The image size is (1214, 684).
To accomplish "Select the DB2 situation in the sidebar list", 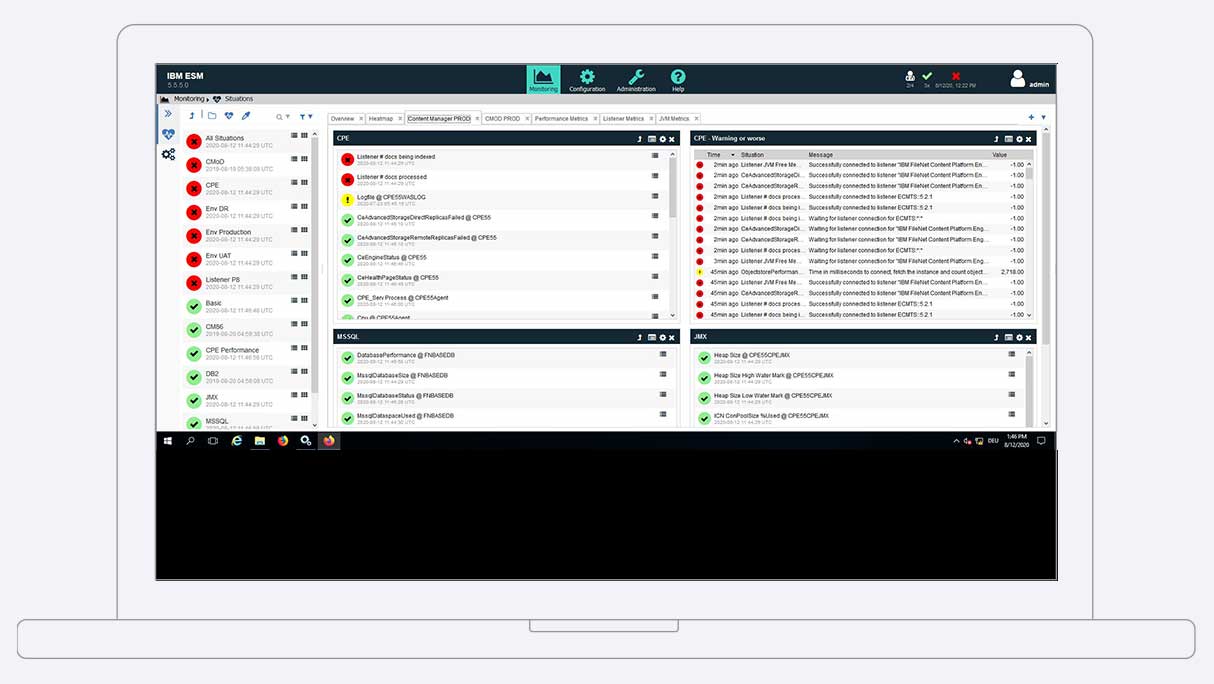I will (x=211, y=372).
